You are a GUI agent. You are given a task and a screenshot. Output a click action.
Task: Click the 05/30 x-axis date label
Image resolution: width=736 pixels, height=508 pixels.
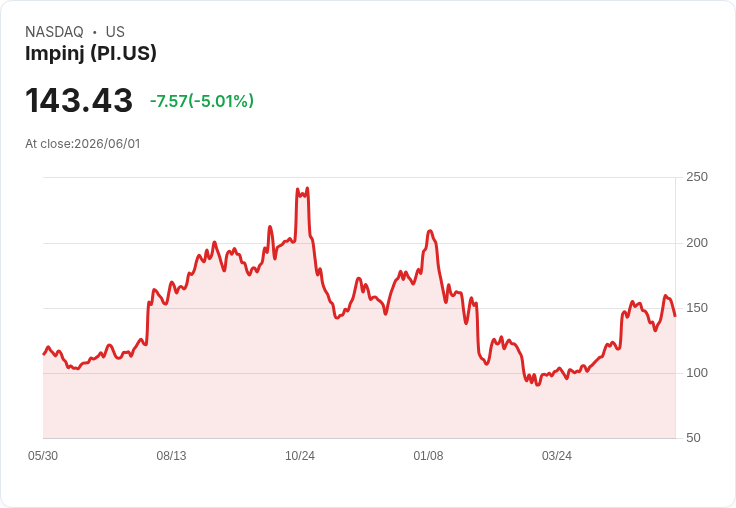43,455
